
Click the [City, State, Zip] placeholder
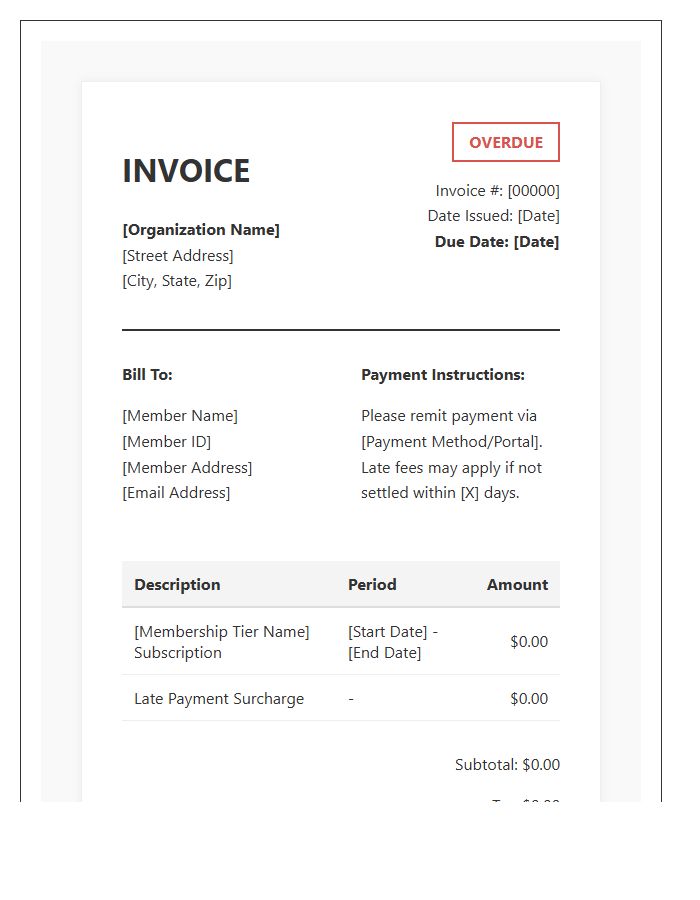pyautogui.click(x=177, y=281)
